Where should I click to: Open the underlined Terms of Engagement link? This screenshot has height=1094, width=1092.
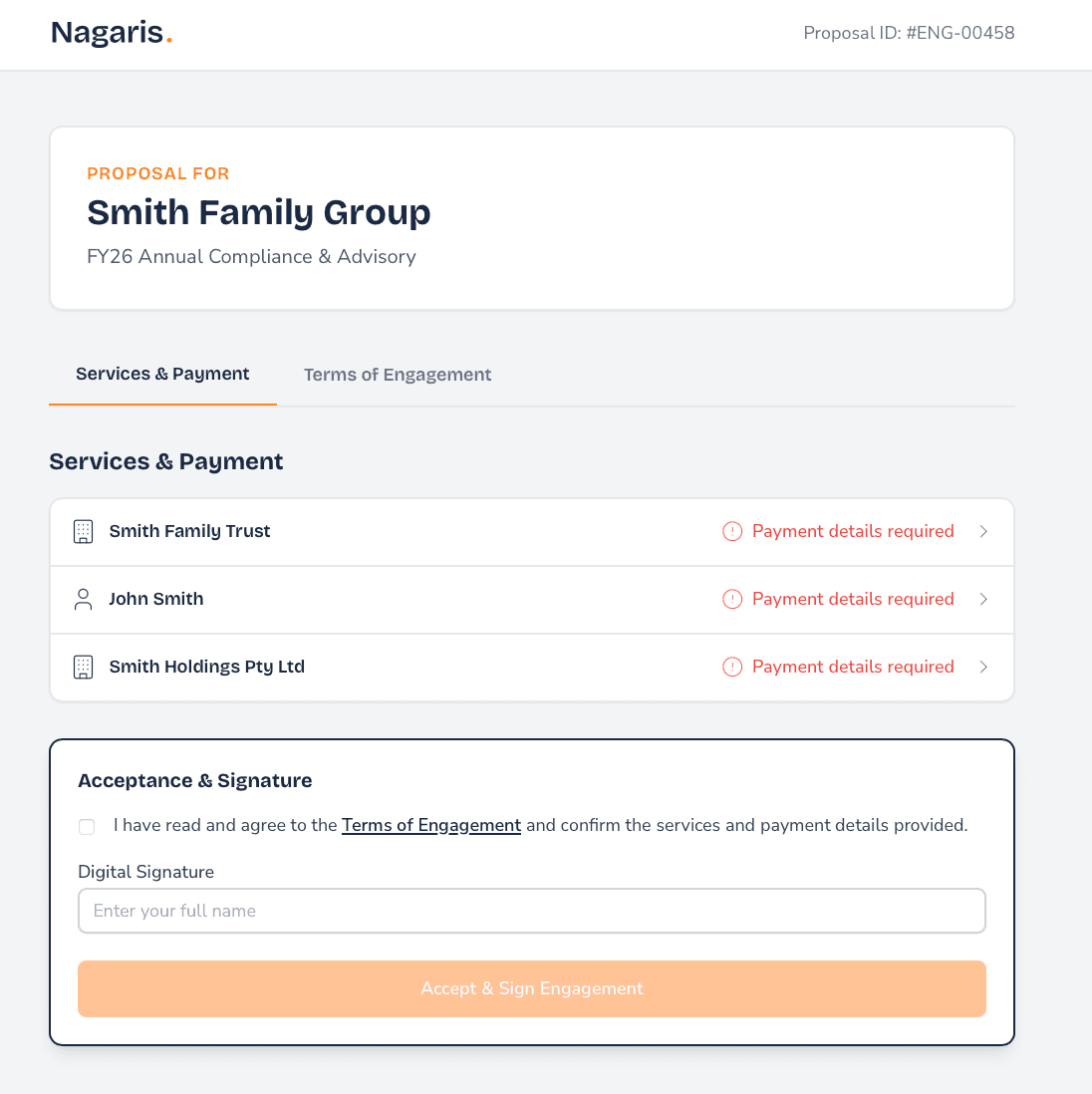(430, 825)
